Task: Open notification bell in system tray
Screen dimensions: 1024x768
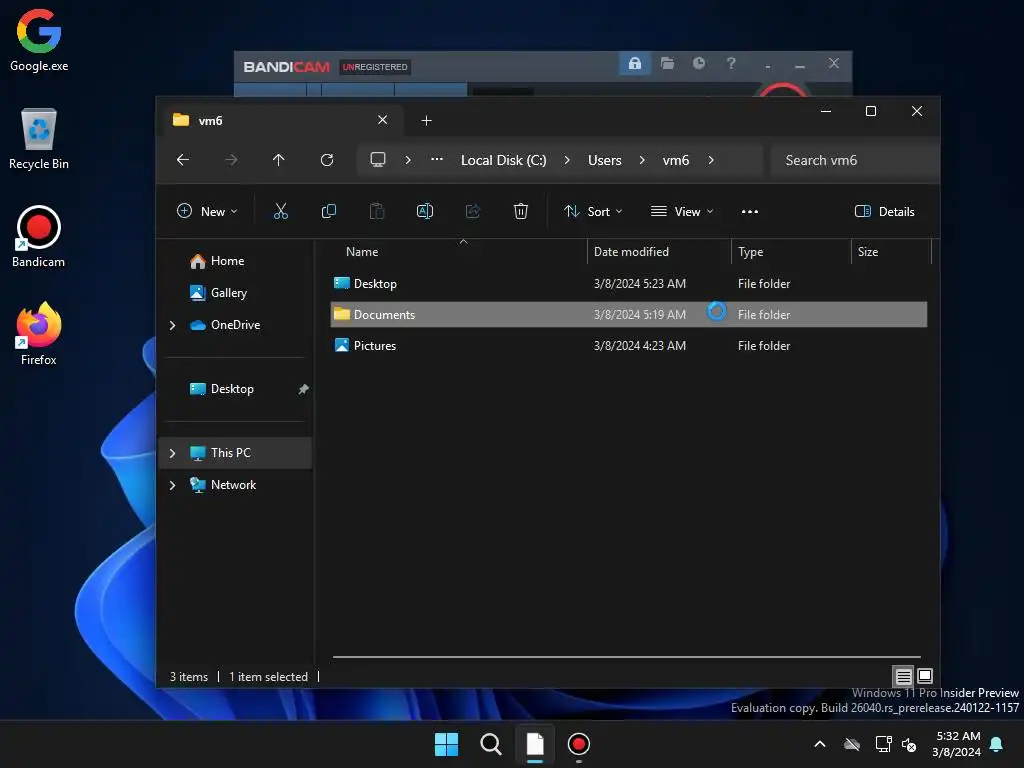Action: click(997, 744)
